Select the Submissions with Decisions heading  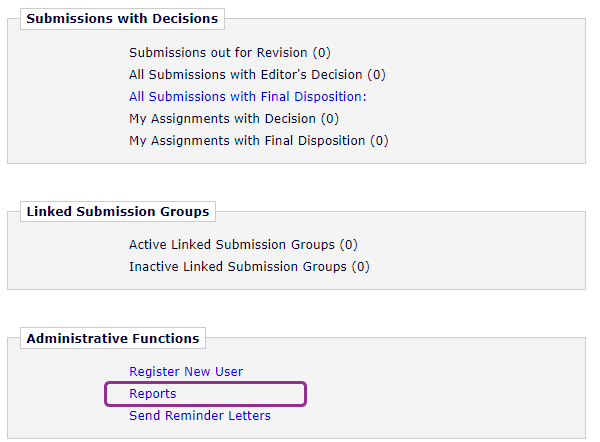tap(122, 18)
